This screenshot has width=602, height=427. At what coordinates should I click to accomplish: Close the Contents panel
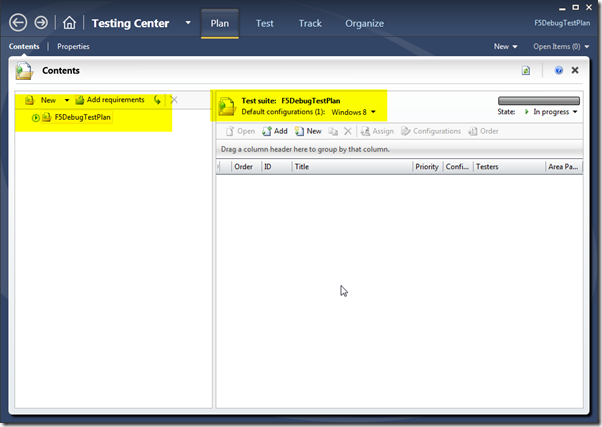(x=575, y=70)
